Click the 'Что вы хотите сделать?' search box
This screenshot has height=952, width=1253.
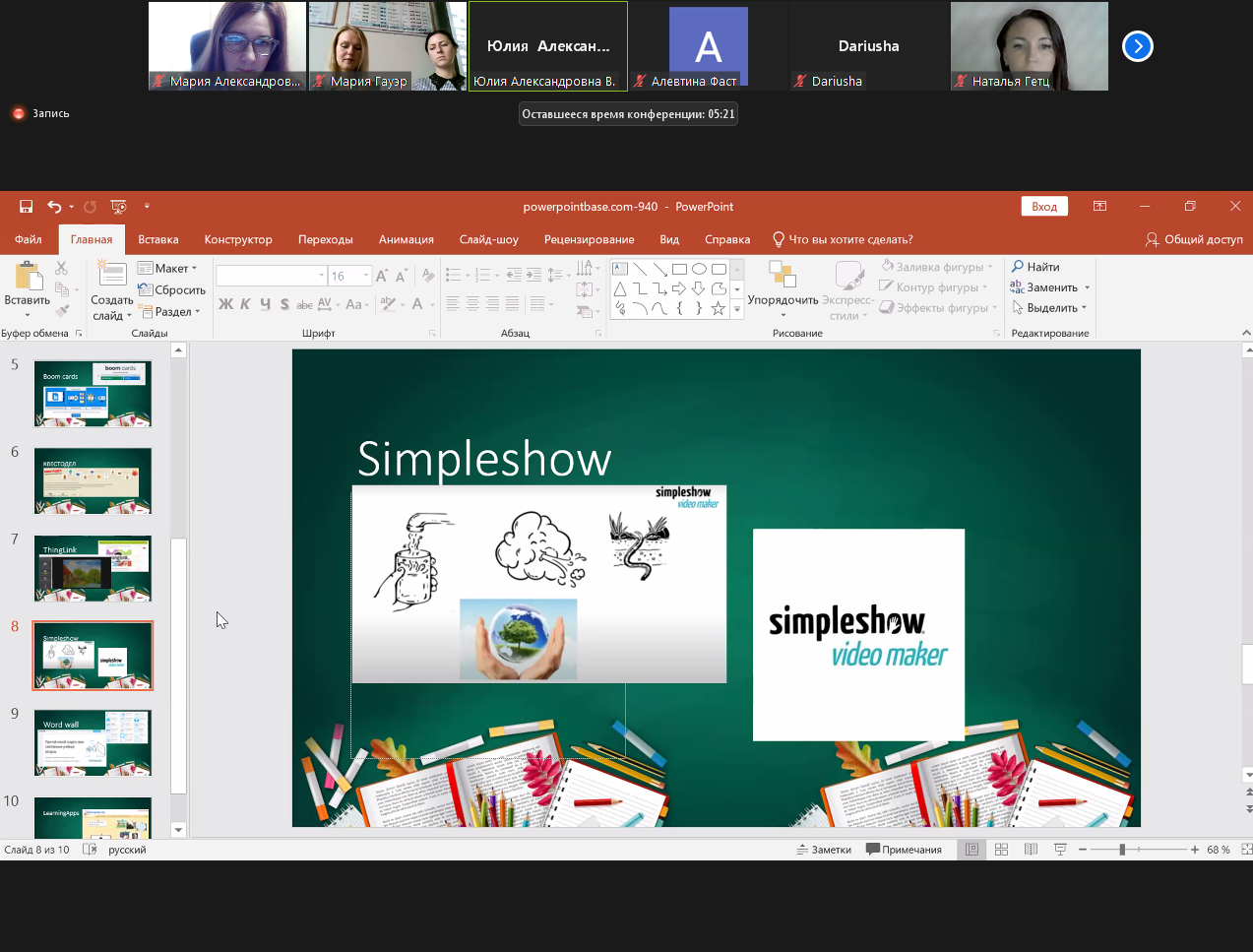click(843, 239)
